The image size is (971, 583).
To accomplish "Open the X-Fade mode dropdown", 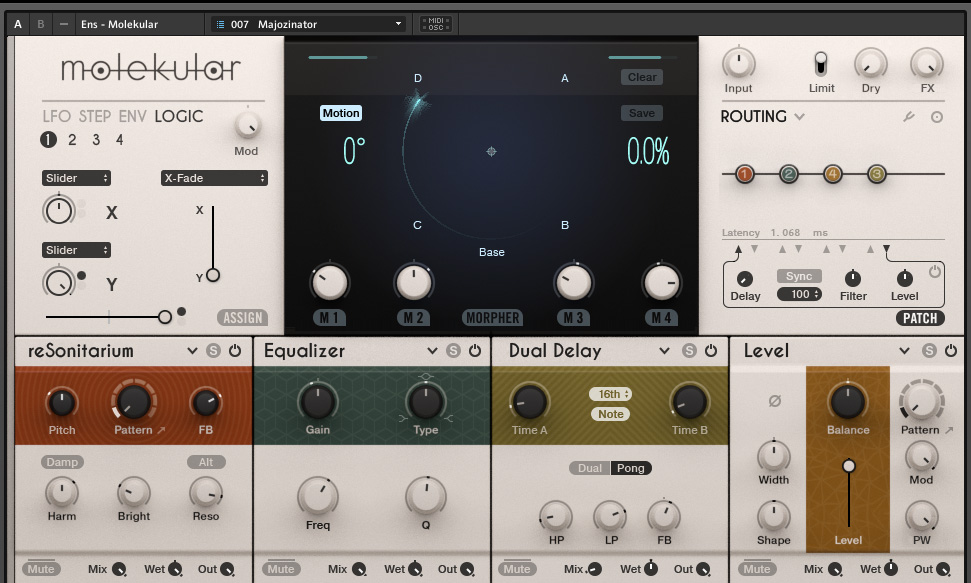I will click(214, 178).
